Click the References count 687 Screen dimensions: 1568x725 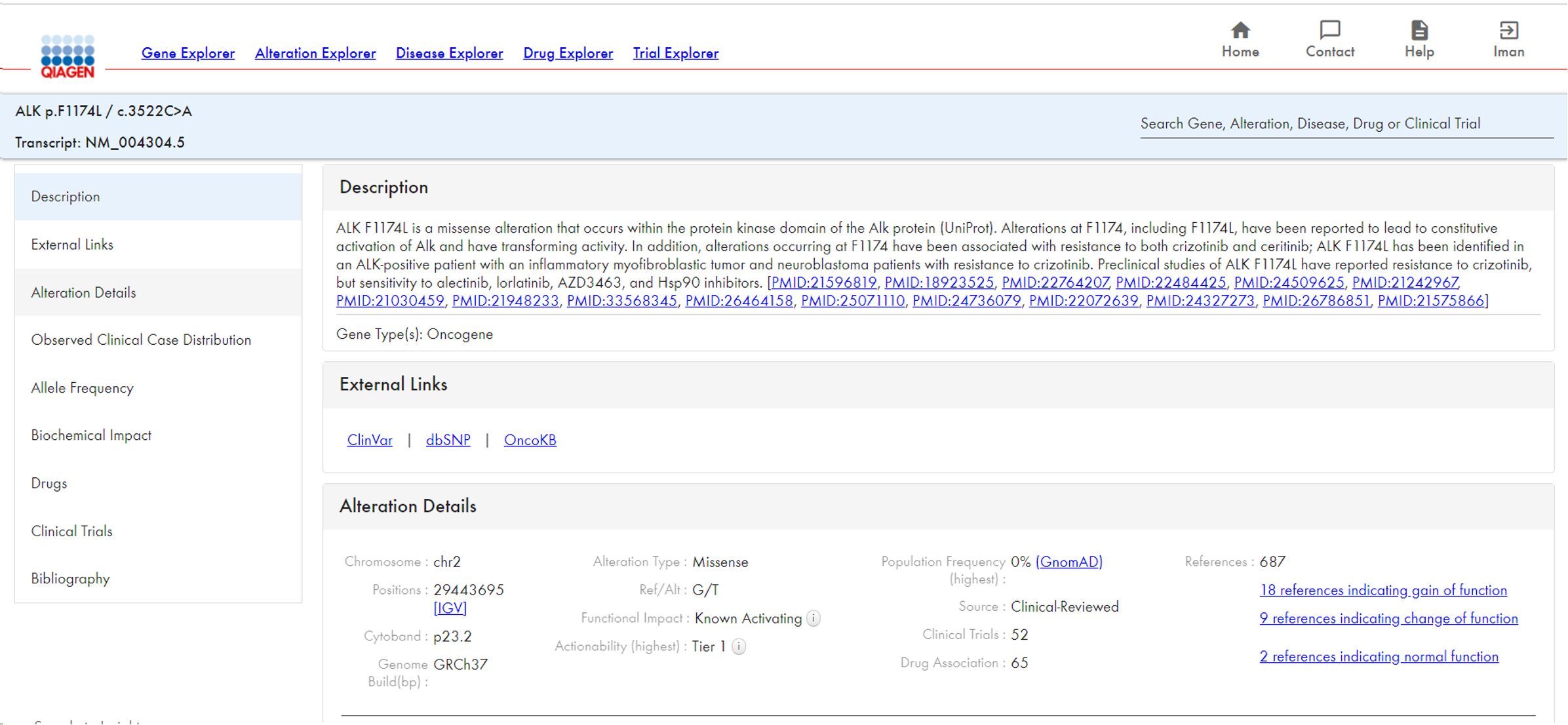tap(1272, 562)
